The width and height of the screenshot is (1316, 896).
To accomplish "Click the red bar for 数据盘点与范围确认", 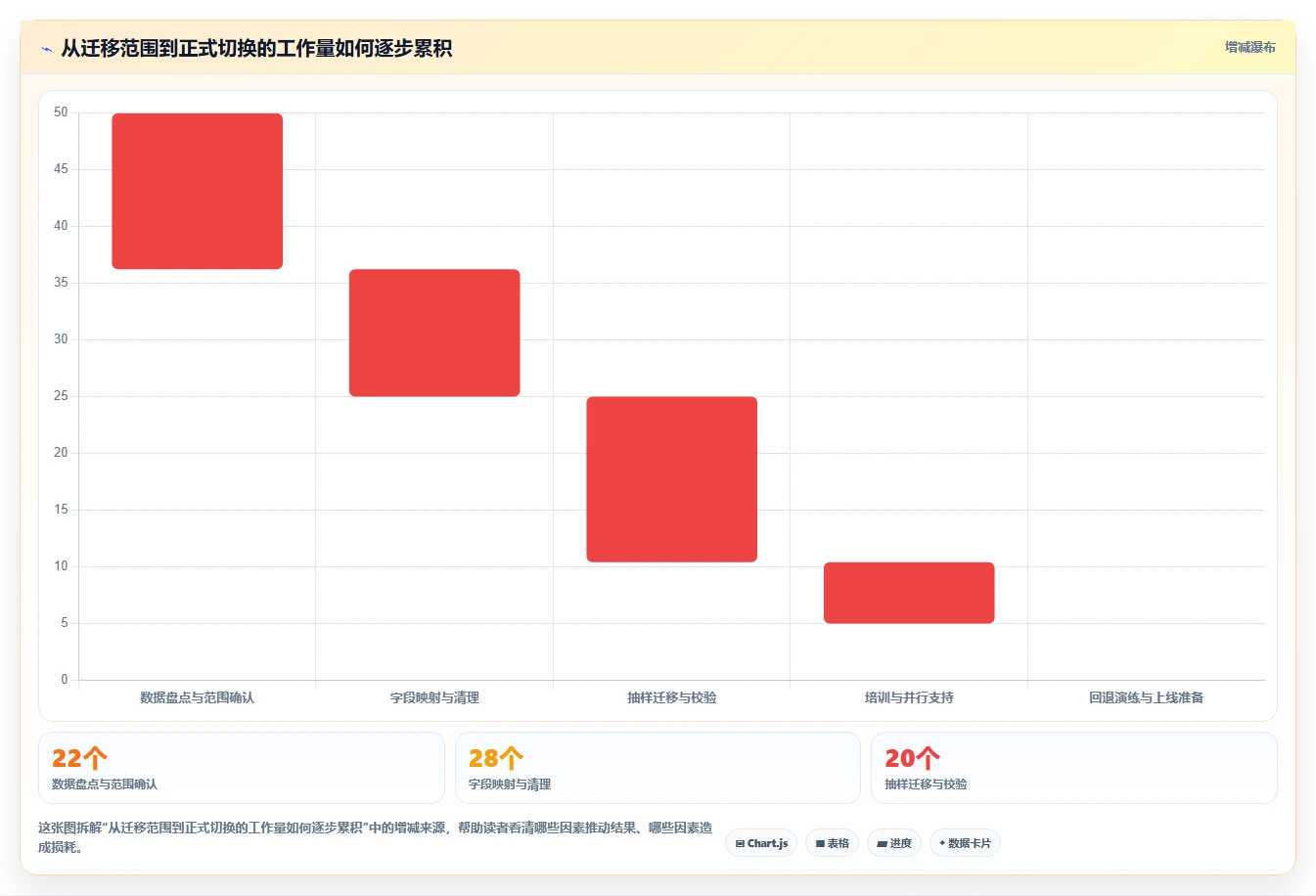I will [198, 191].
